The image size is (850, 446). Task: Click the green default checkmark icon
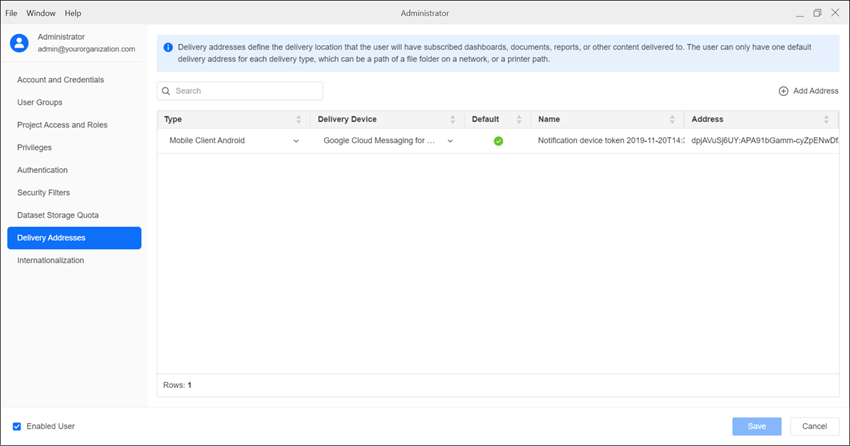[498, 141]
